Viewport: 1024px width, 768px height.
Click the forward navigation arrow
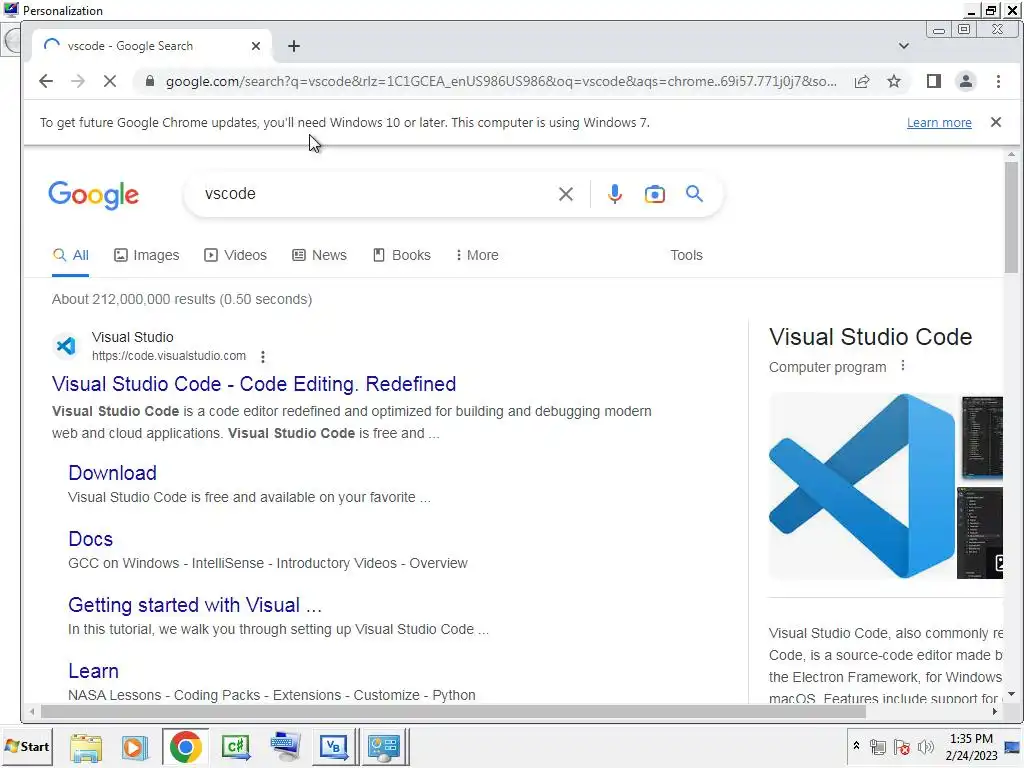(x=78, y=81)
